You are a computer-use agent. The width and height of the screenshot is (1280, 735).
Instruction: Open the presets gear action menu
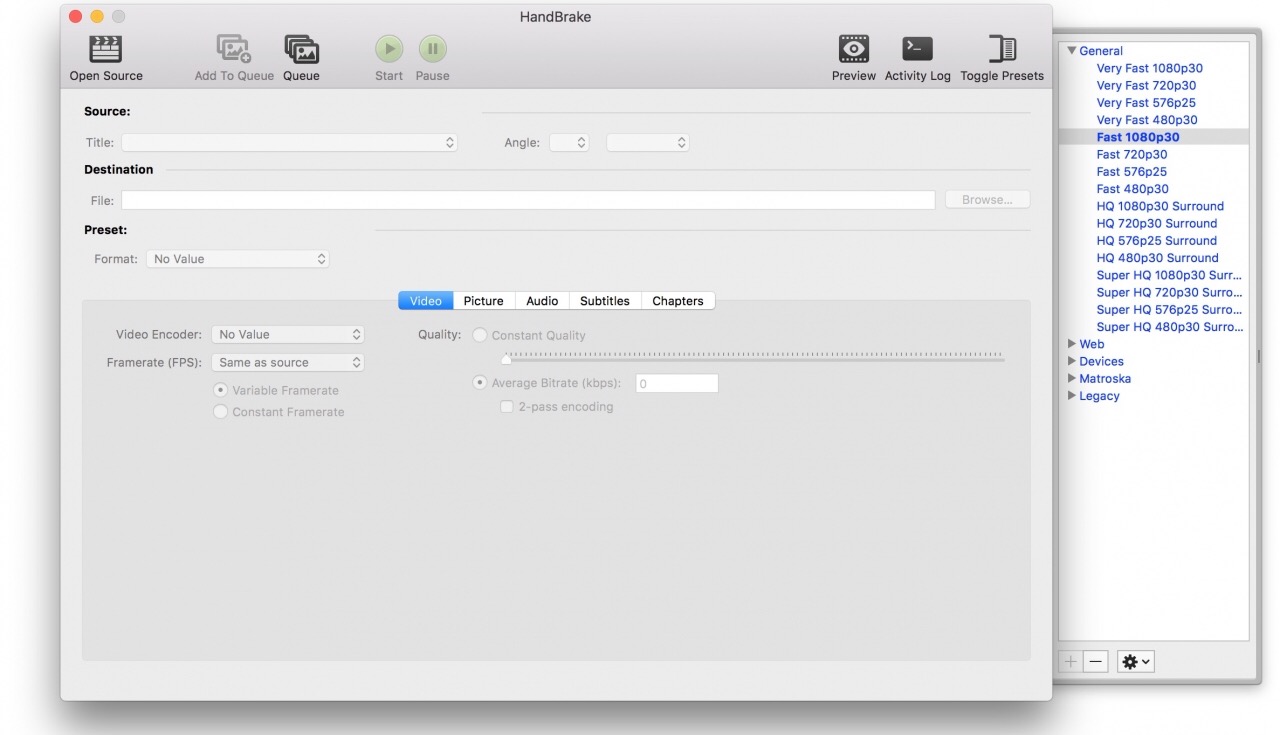(1136, 662)
